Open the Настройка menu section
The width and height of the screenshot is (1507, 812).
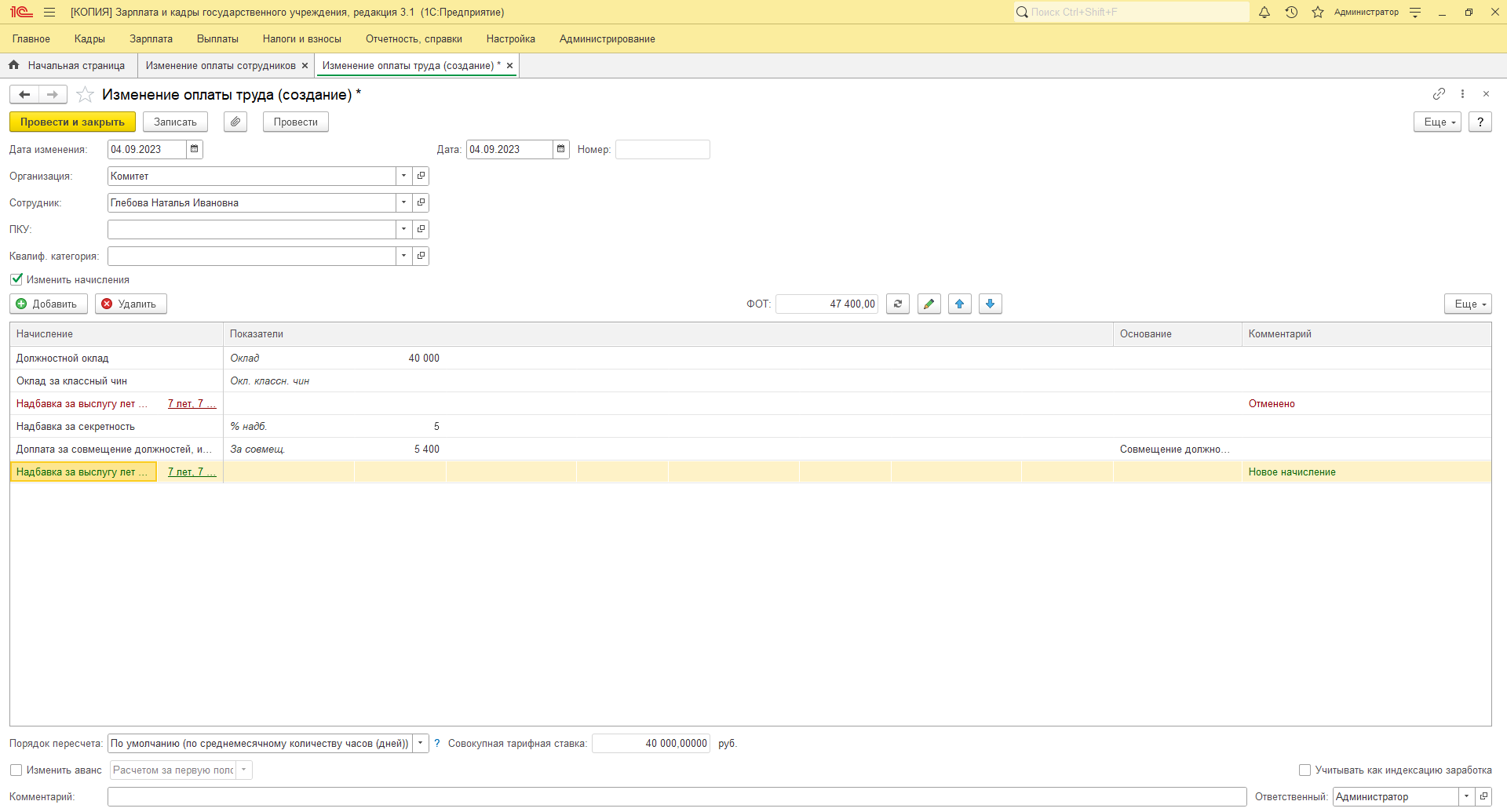coord(511,39)
